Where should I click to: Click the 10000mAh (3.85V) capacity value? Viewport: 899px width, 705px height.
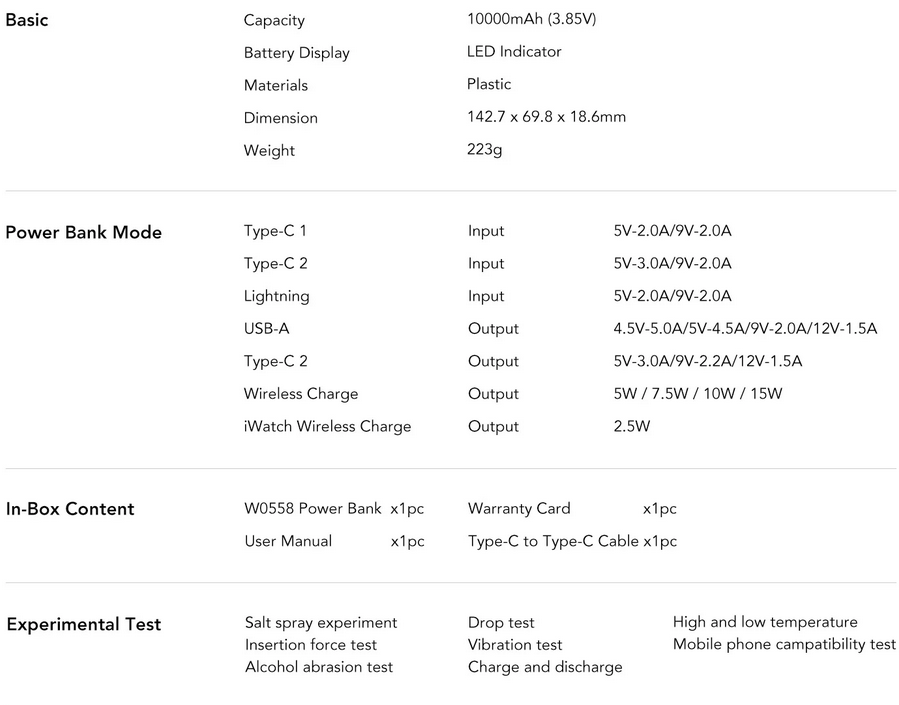[531, 19]
